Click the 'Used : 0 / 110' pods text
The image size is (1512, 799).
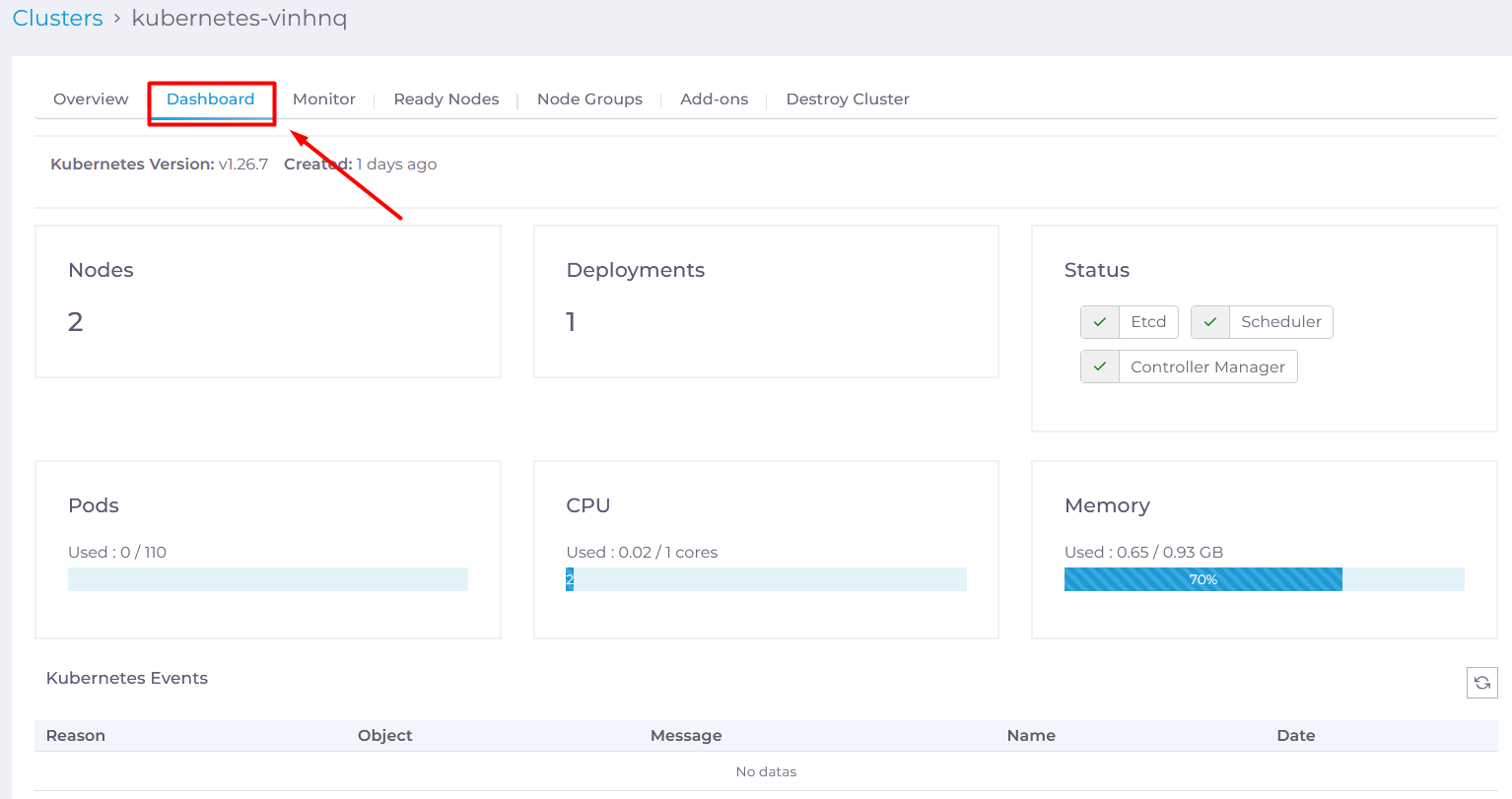tap(117, 552)
